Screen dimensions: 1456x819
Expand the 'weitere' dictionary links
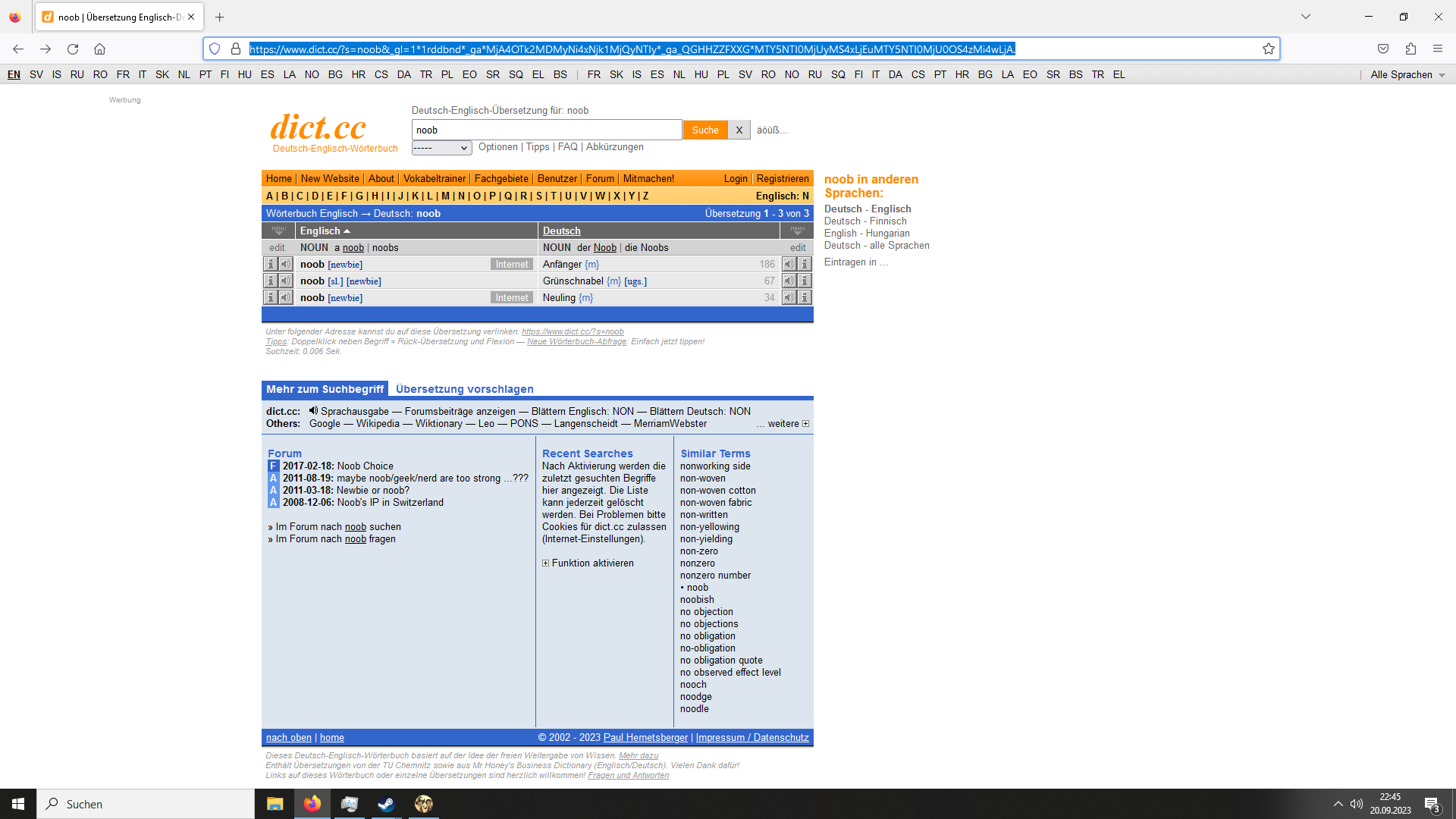pos(805,424)
